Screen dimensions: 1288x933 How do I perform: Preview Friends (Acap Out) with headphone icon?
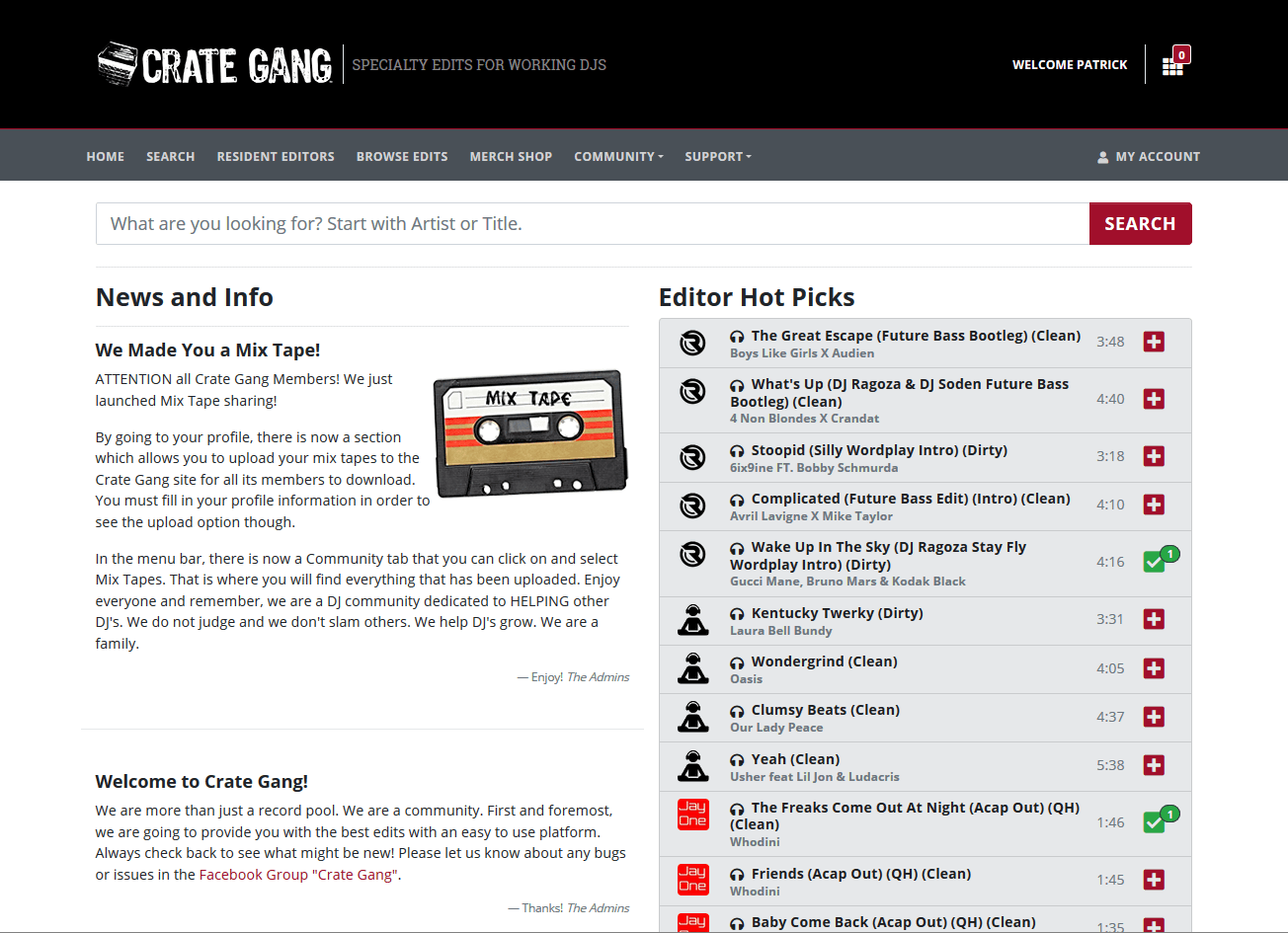[x=737, y=875]
